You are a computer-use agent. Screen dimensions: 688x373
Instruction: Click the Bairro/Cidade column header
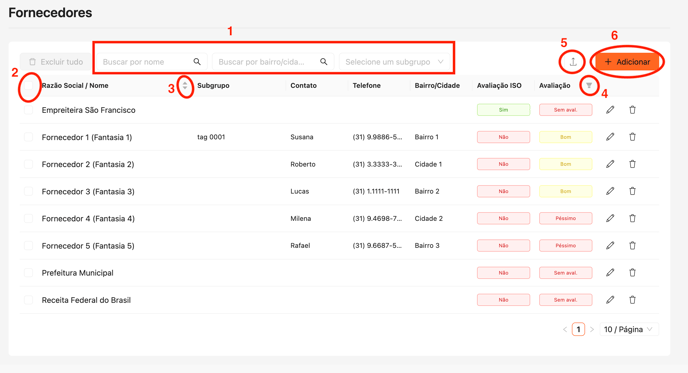[437, 86]
